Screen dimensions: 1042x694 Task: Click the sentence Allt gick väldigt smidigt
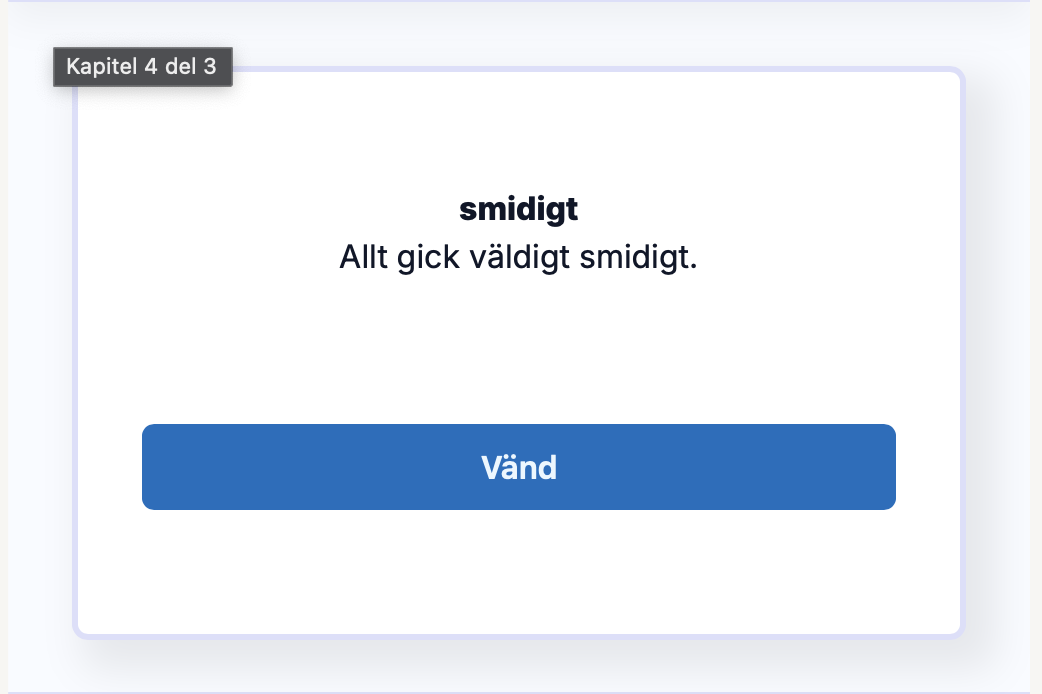coord(518,257)
